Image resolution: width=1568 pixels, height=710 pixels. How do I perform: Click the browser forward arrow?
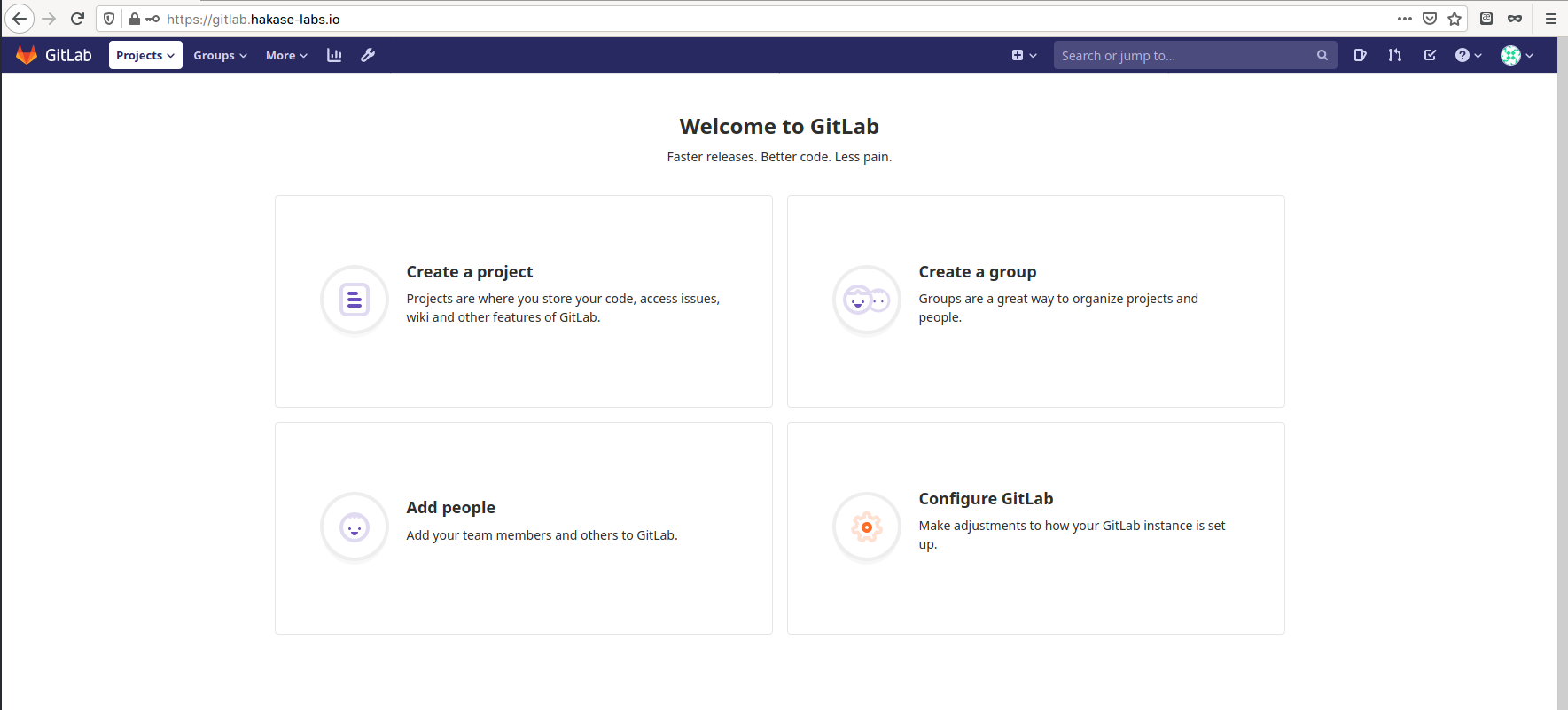[x=49, y=19]
